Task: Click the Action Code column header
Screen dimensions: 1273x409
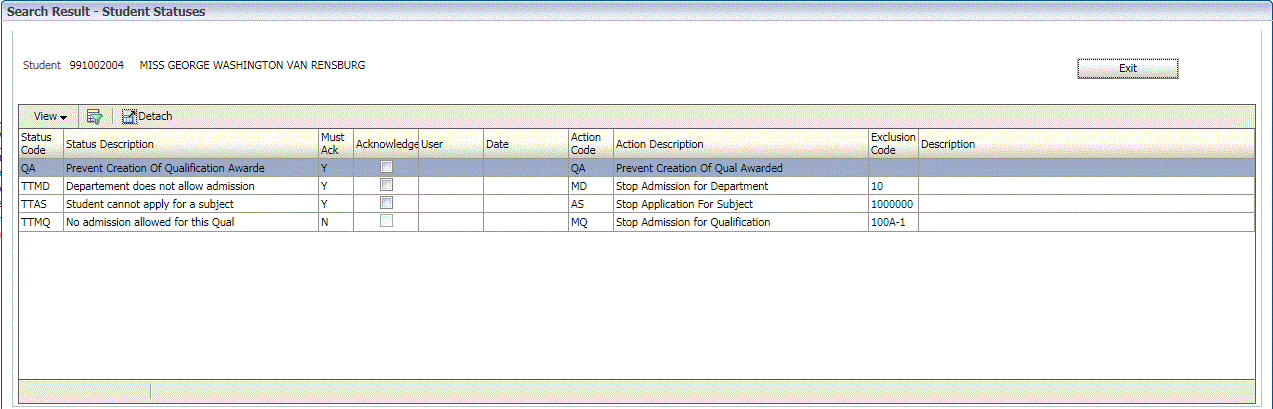Action: pyautogui.click(x=591, y=144)
